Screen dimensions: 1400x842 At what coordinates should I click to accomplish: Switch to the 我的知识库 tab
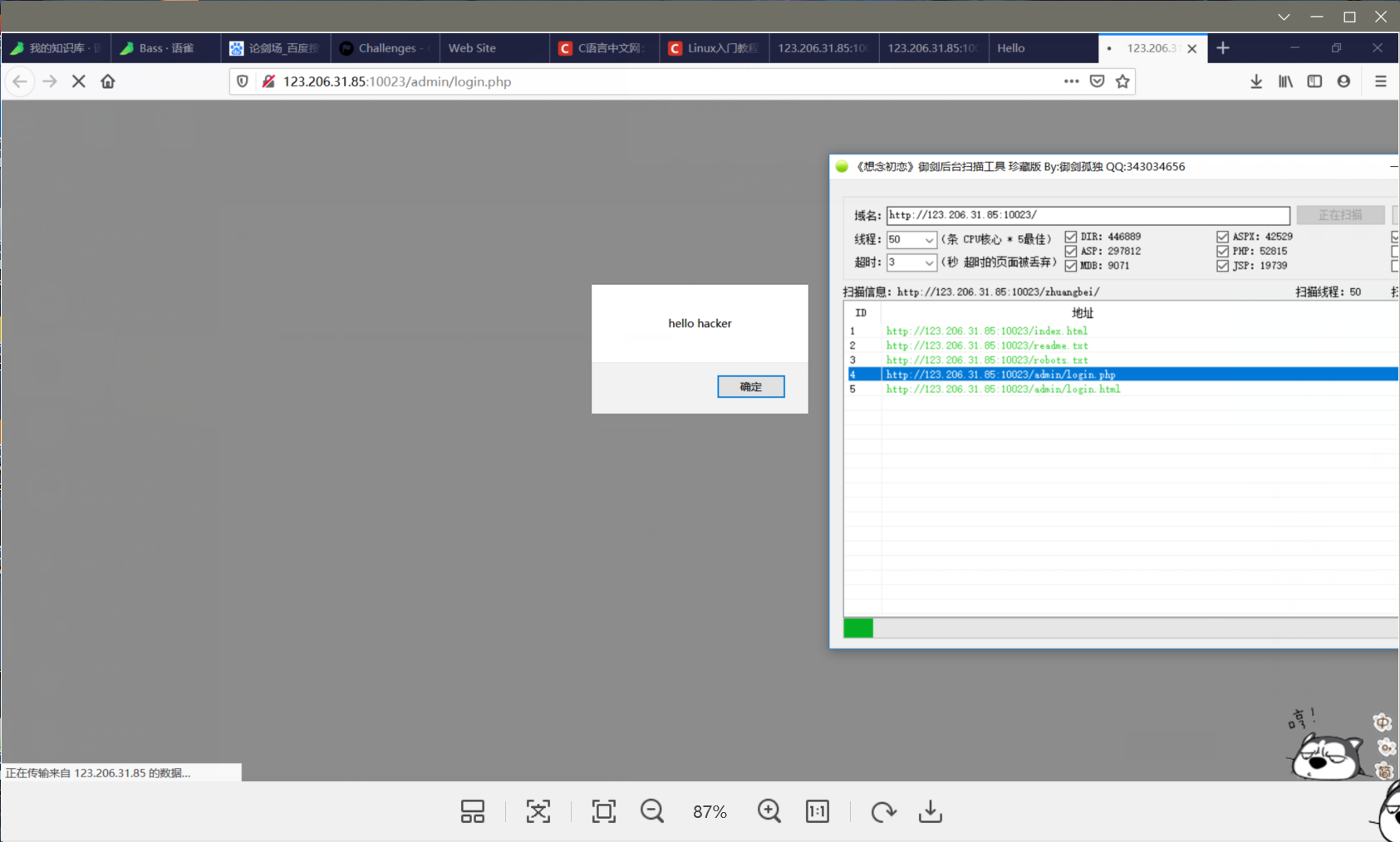[56, 48]
